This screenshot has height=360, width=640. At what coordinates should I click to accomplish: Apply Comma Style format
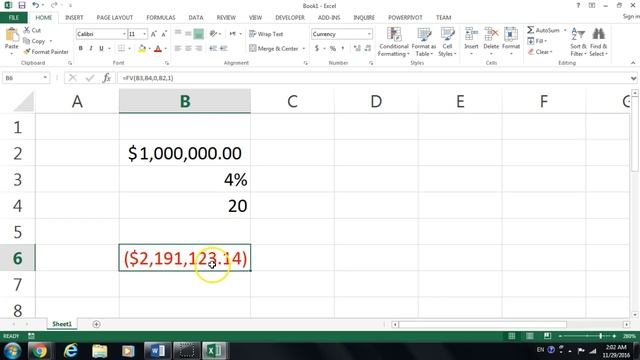point(343,48)
